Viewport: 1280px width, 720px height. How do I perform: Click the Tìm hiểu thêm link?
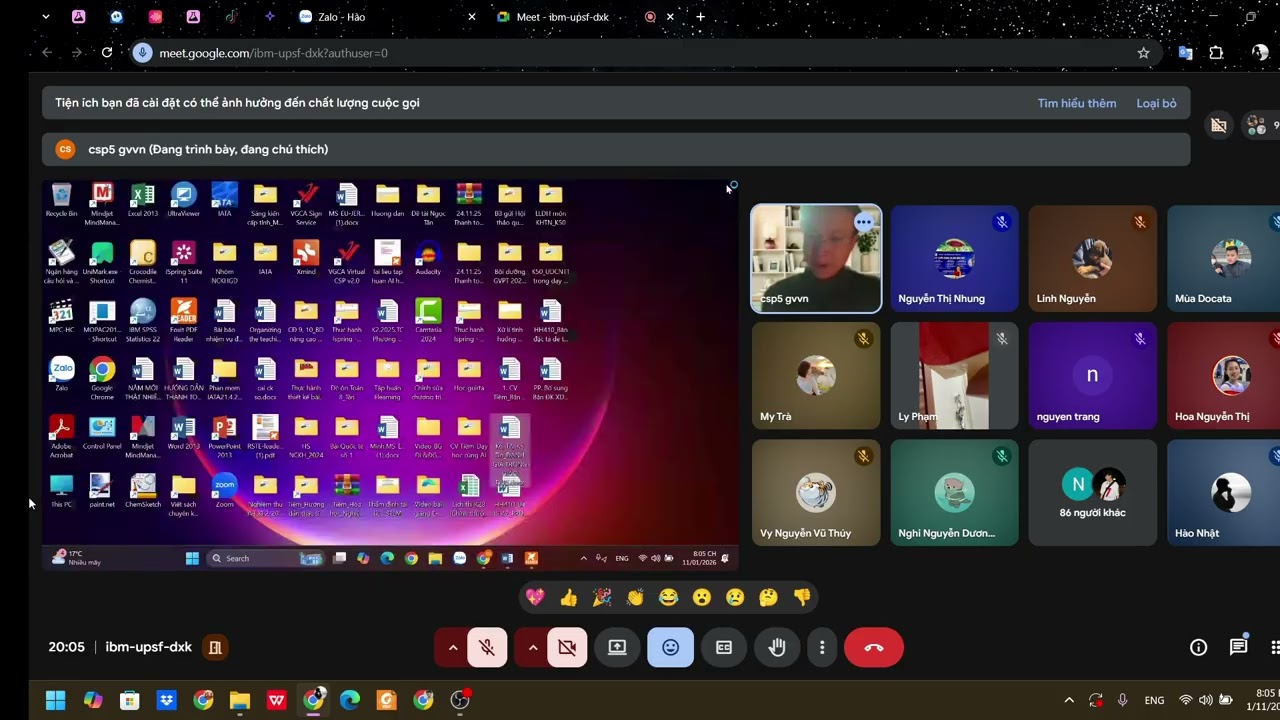(x=1077, y=103)
